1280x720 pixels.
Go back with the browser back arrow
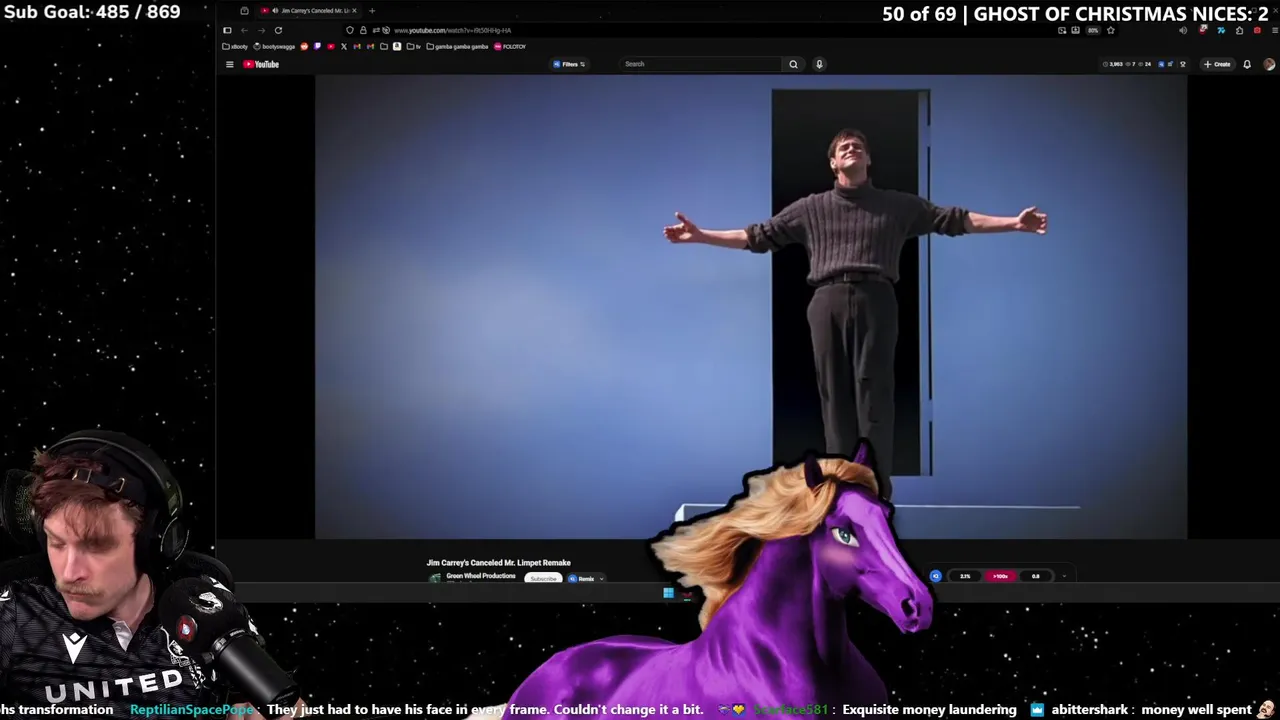pyautogui.click(x=244, y=30)
